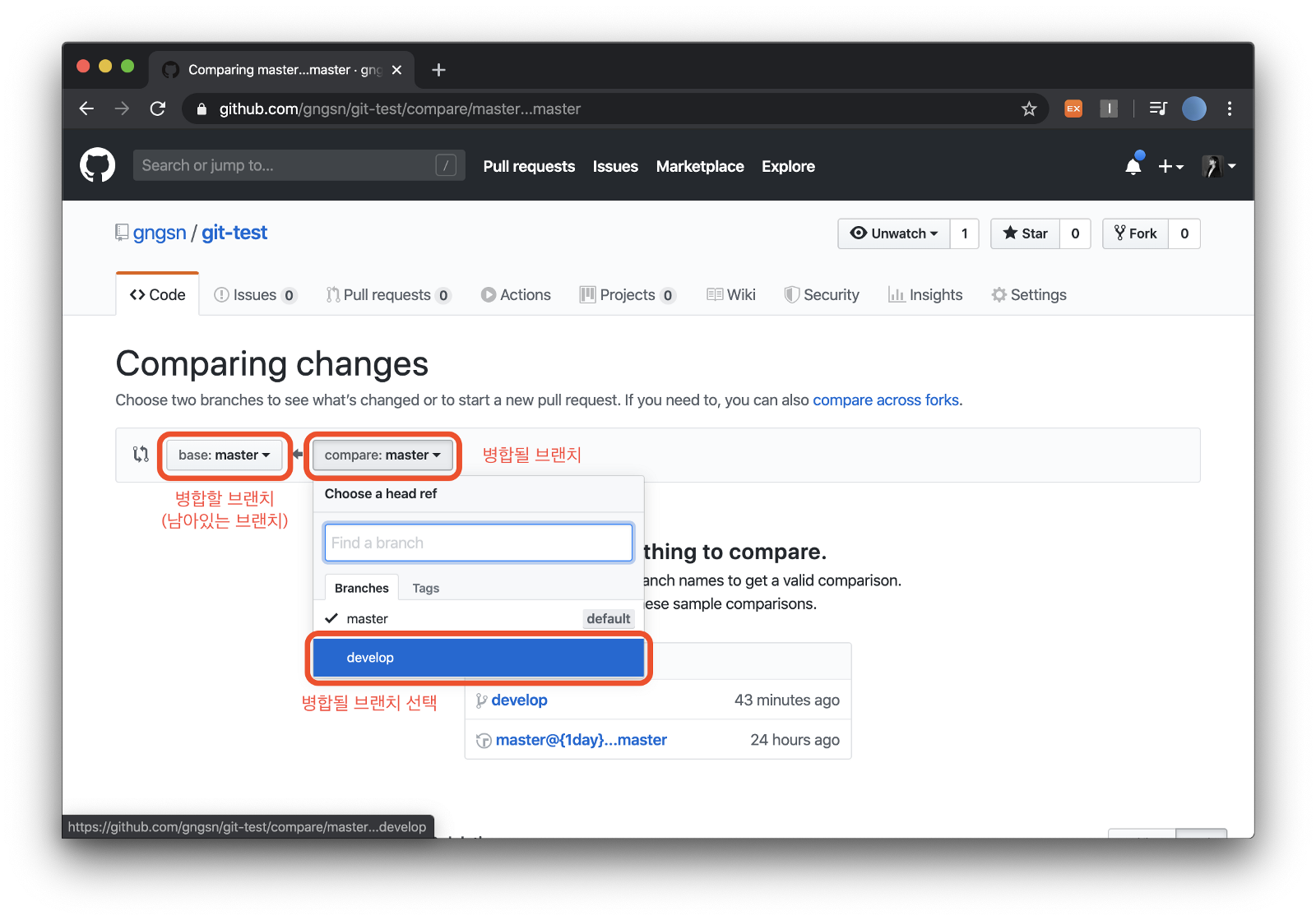The image size is (1316, 920).
Task: Choose master branch in head ref list
Action: 479,618
